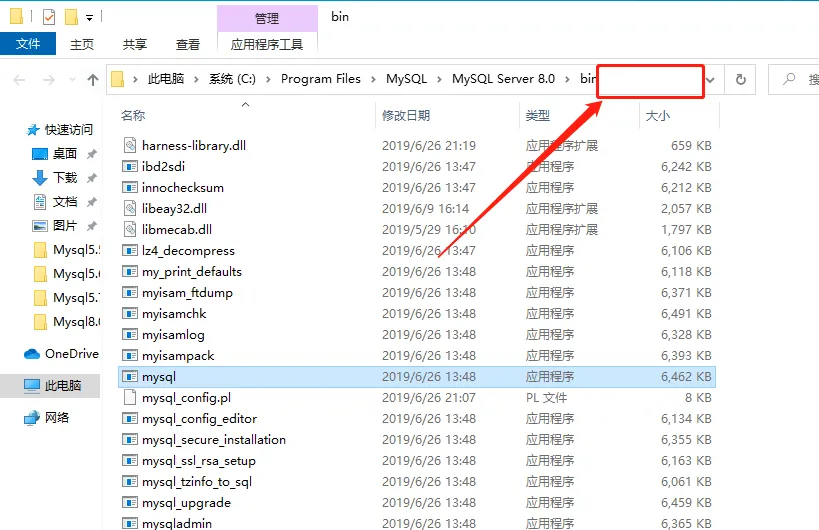
Task: Click the myisampack application icon
Action: point(130,356)
